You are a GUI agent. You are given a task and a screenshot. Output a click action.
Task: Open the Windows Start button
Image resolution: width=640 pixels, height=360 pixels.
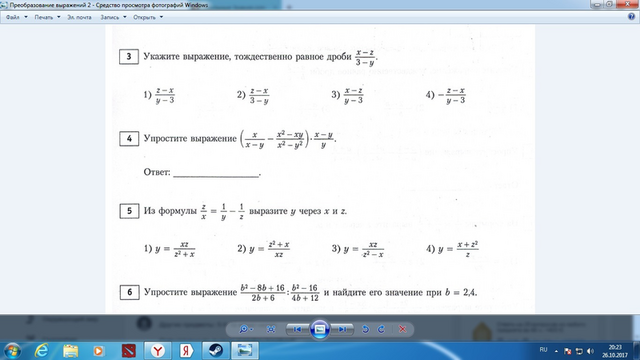pos(12,351)
